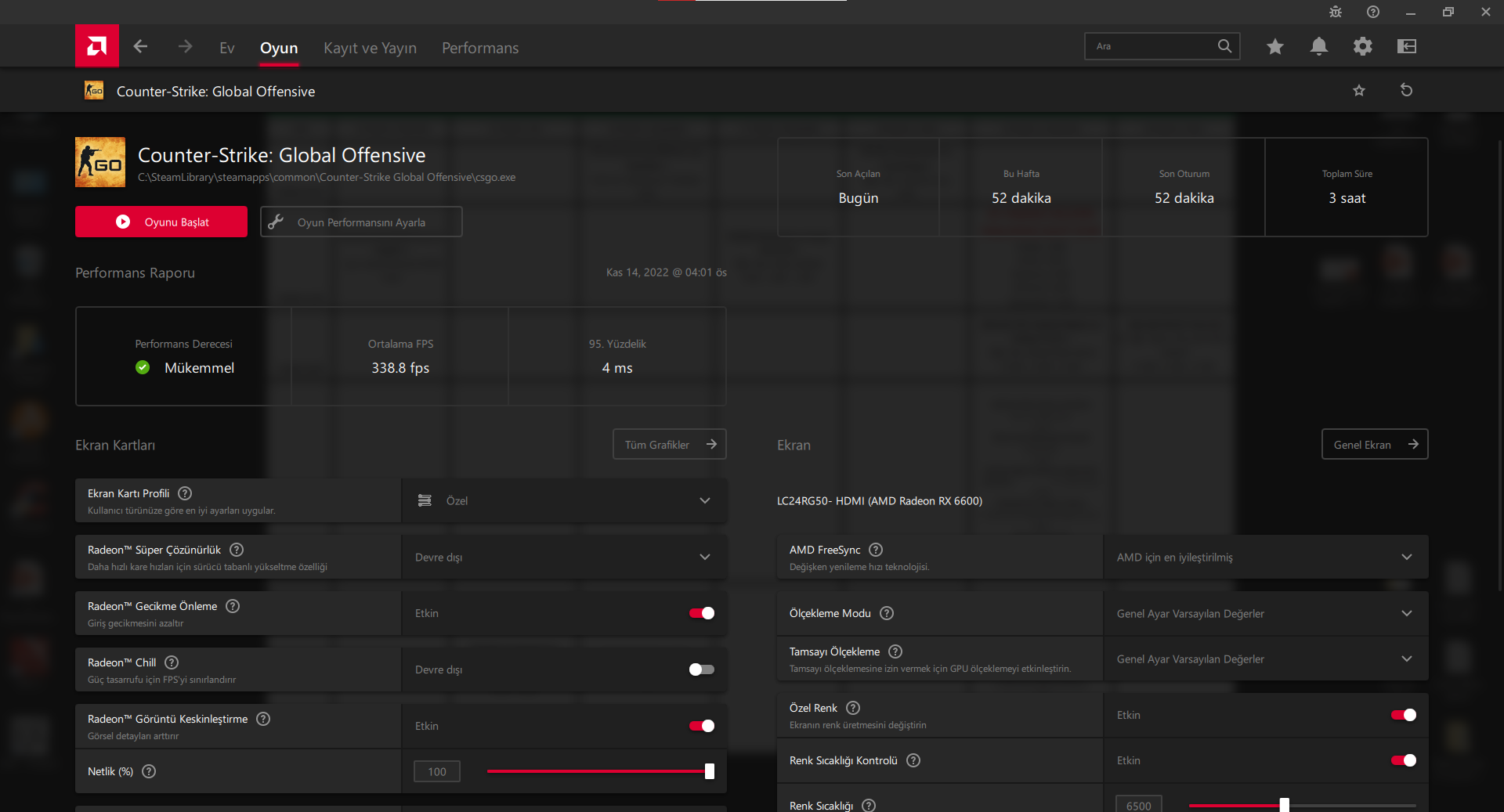
Task: Open notifications bell
Action: pyautogui.click(x=1319, y=47)
